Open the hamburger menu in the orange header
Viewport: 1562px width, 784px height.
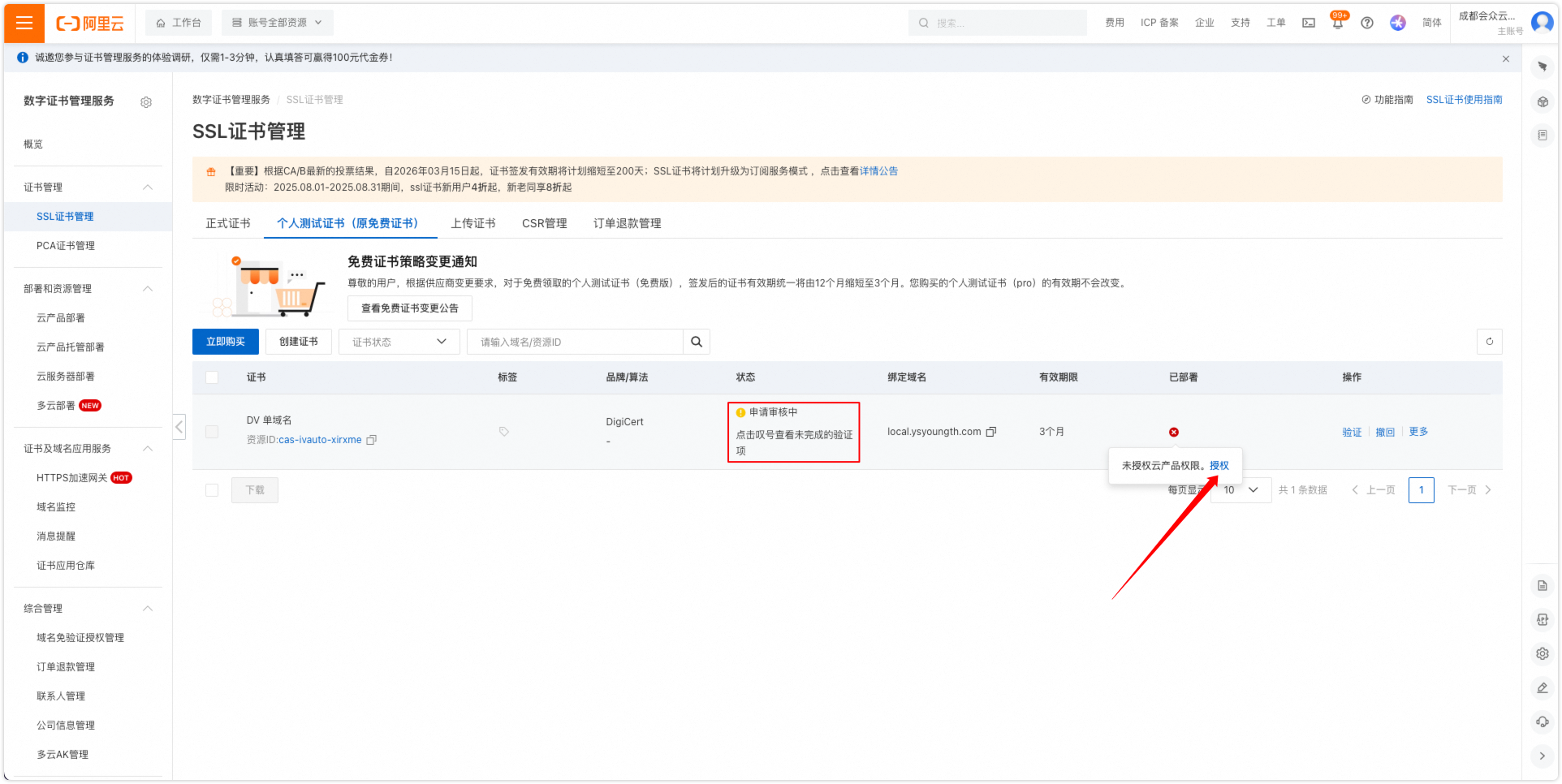click(24, 23)
